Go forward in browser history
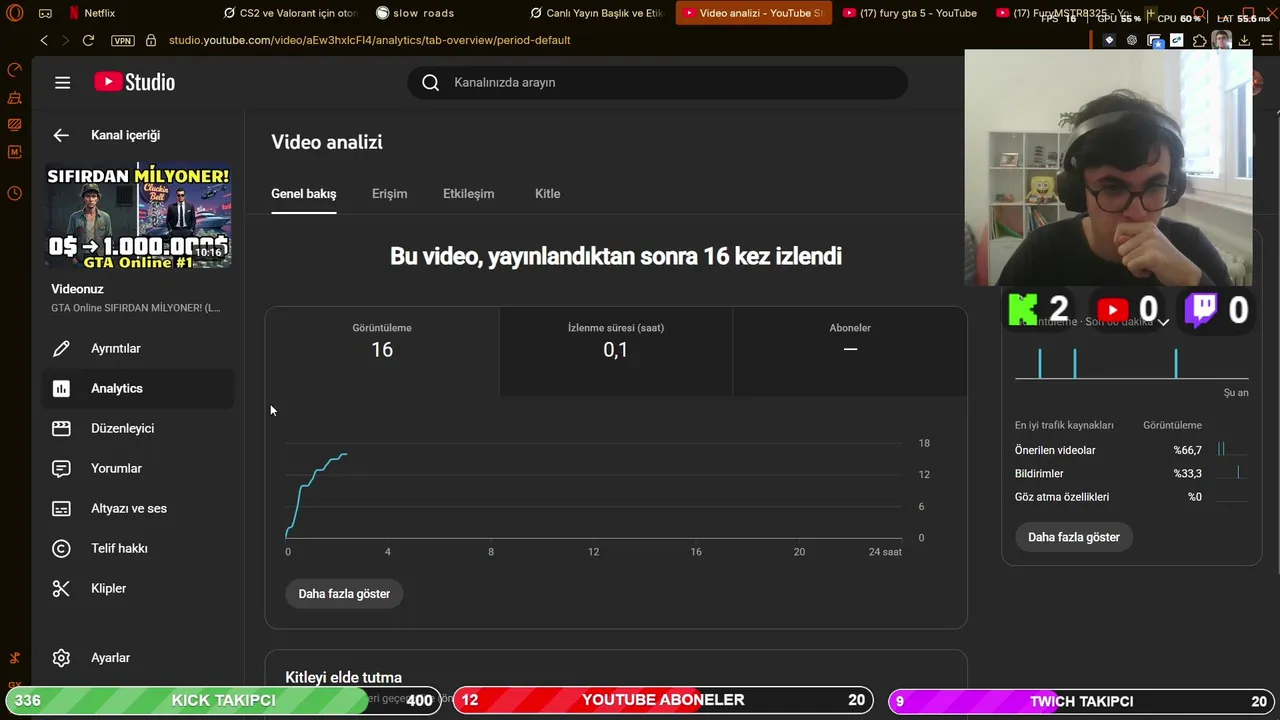 [x=66, y=40]
